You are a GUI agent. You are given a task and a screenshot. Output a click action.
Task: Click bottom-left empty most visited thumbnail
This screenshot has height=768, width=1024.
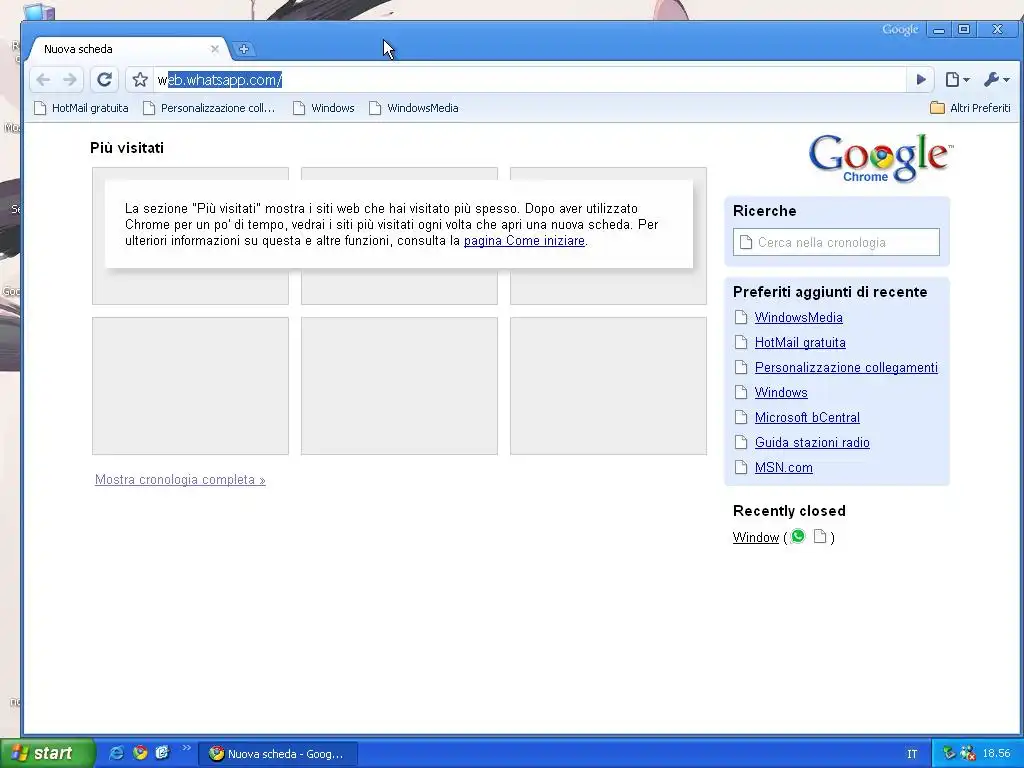click(190, 386)
